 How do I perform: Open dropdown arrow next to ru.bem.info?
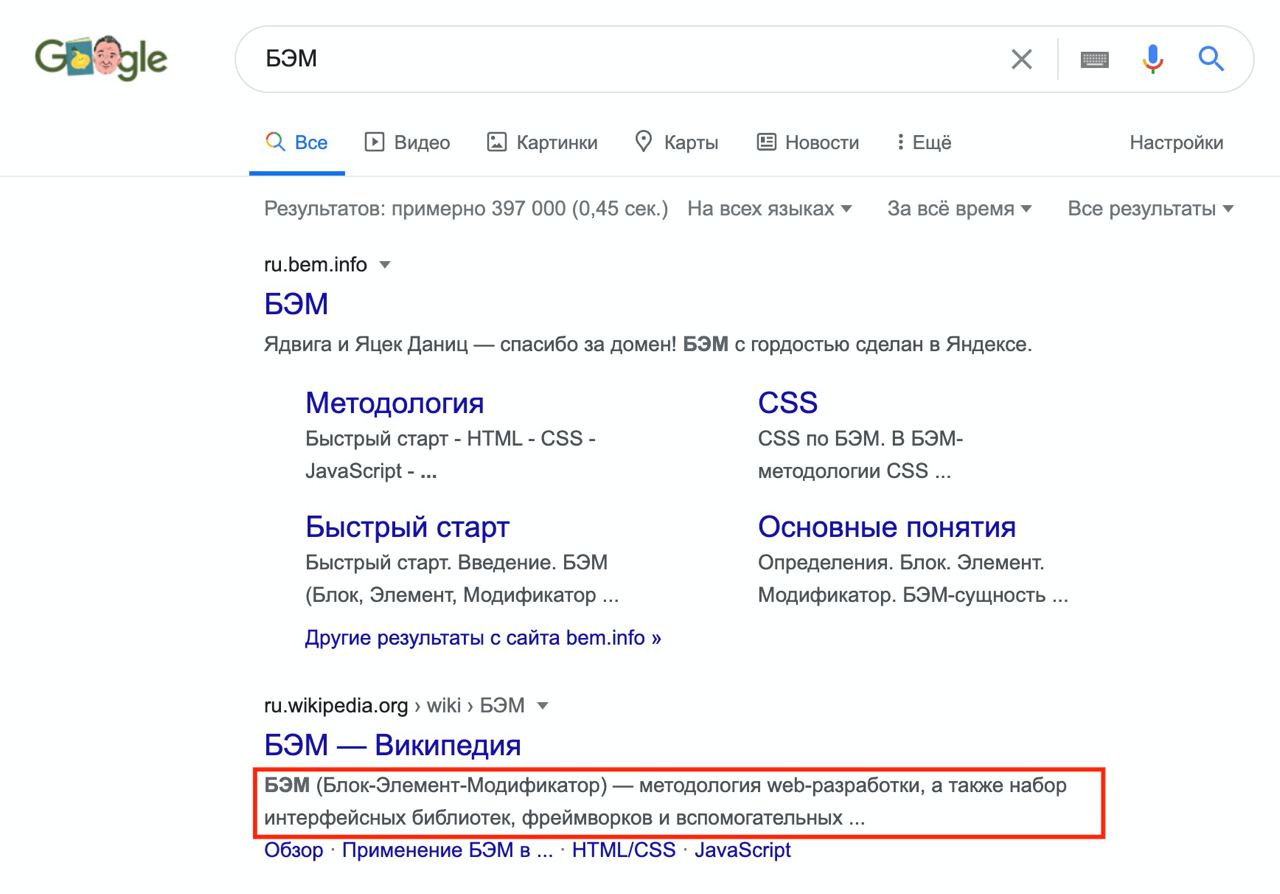385,265
